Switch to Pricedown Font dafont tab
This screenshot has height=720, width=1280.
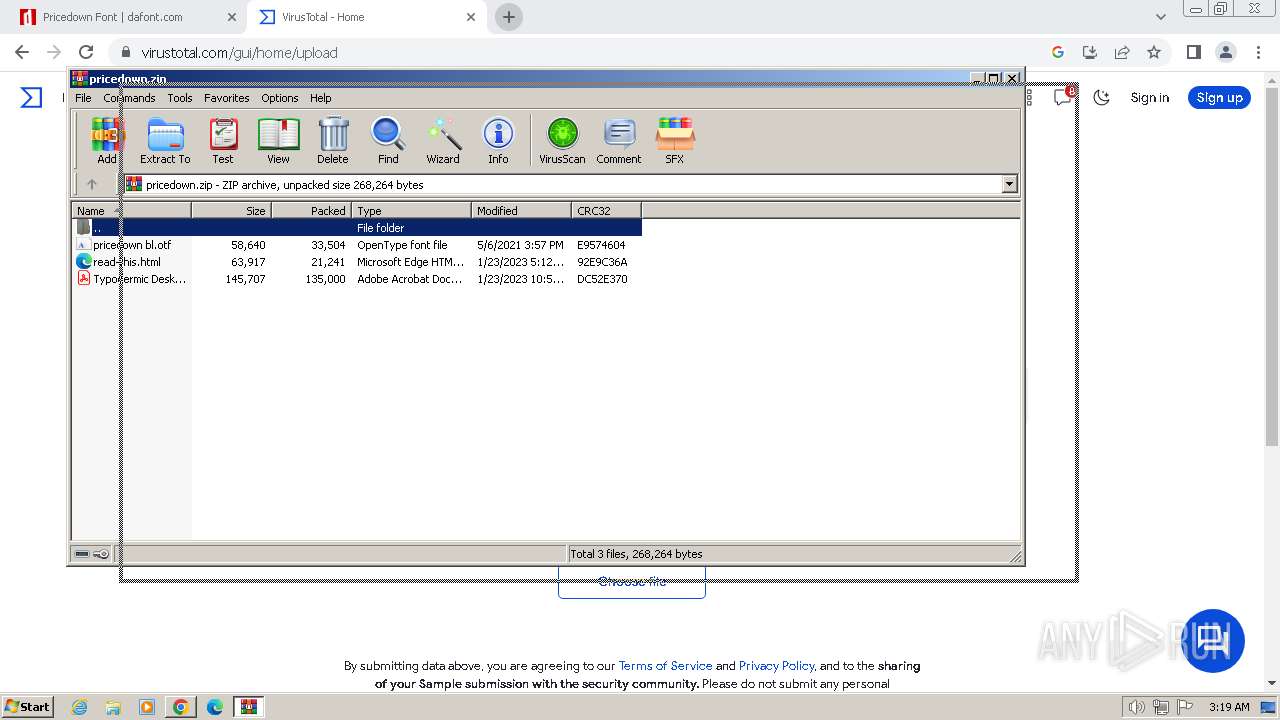(127, 17)
